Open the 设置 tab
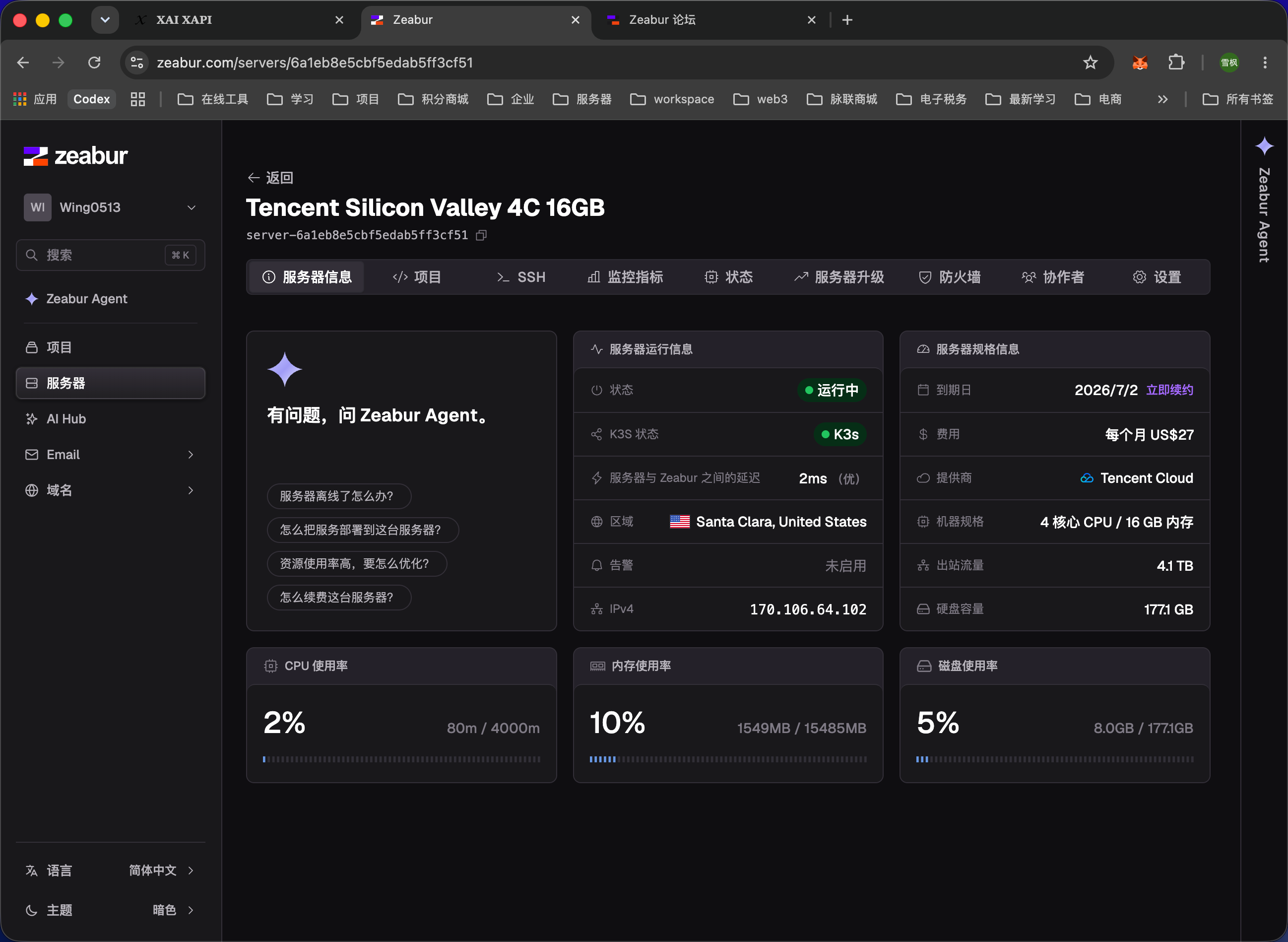The height and width of the screenshot is (942, 1288). [1157, 277]
